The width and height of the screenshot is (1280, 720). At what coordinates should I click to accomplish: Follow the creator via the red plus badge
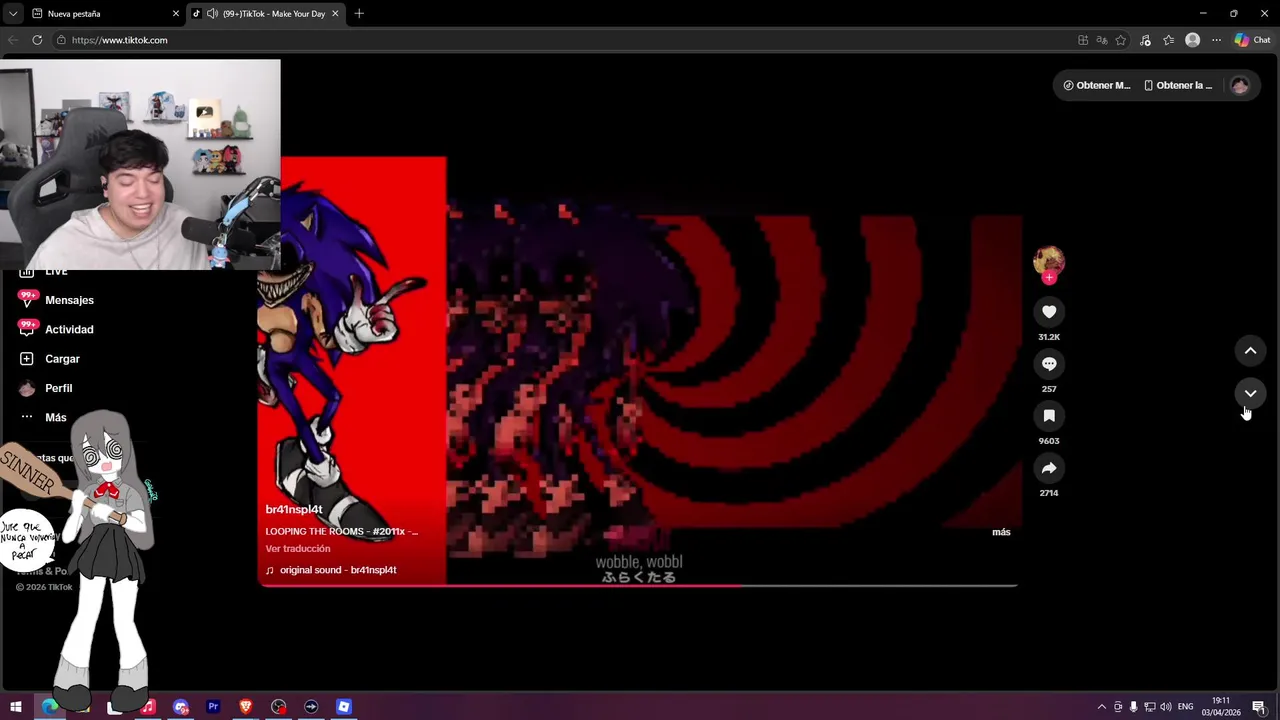point(1049,278)
